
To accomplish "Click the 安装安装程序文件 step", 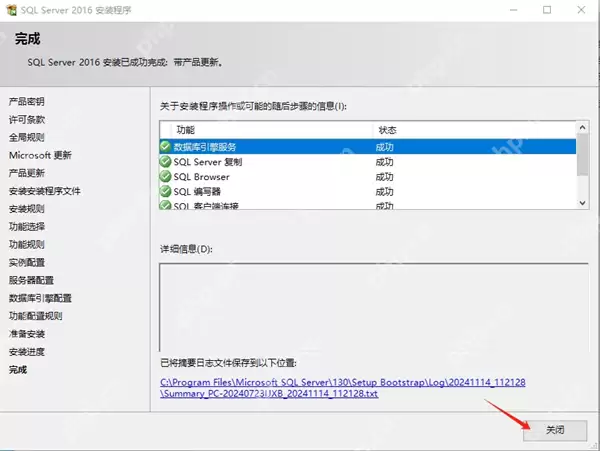I will coord(45,191).
